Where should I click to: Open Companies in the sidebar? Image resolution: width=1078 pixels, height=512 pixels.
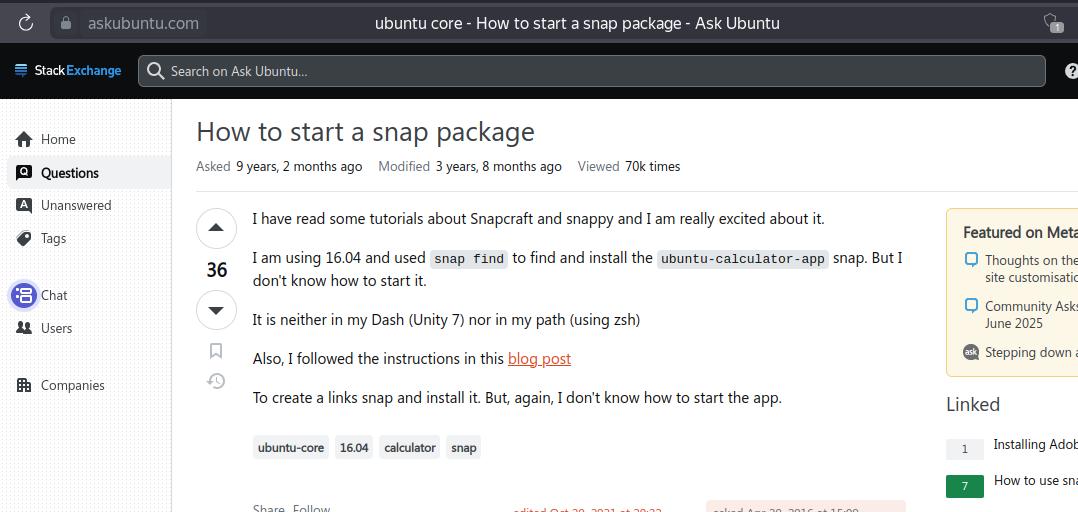[72, 385]
